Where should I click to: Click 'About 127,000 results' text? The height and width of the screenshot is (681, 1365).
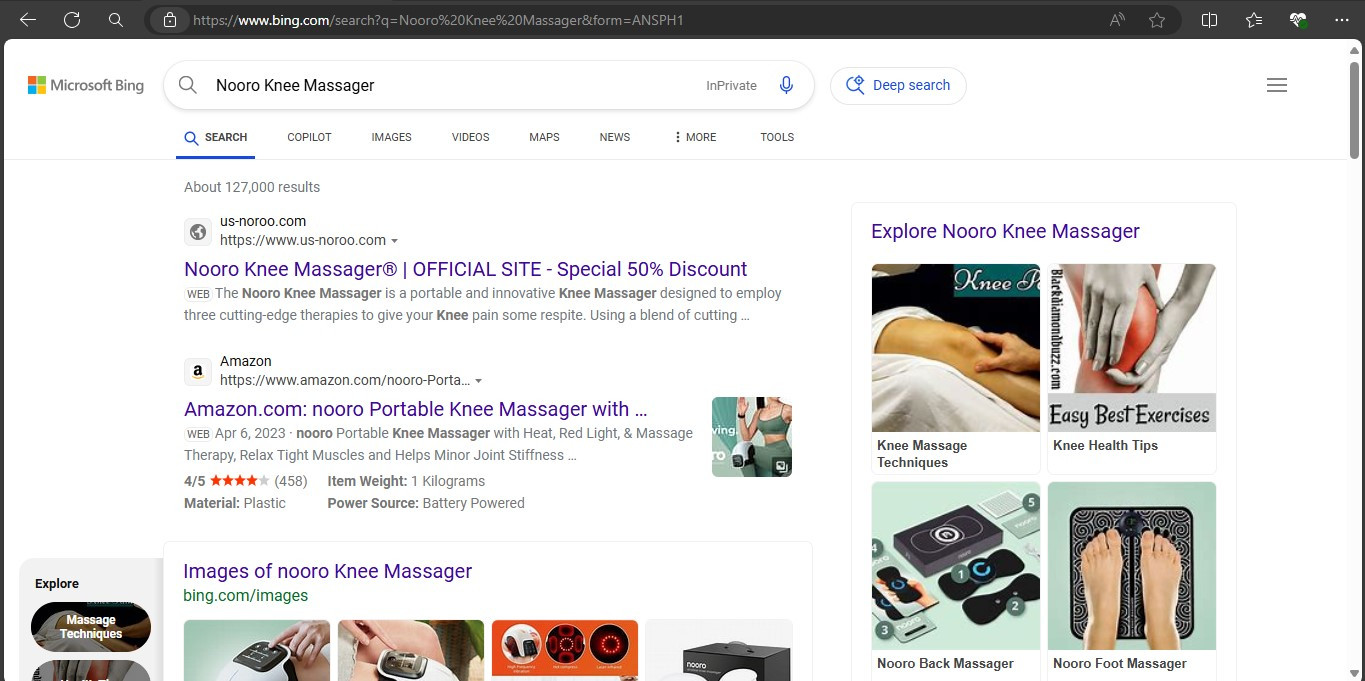[252, 187]
